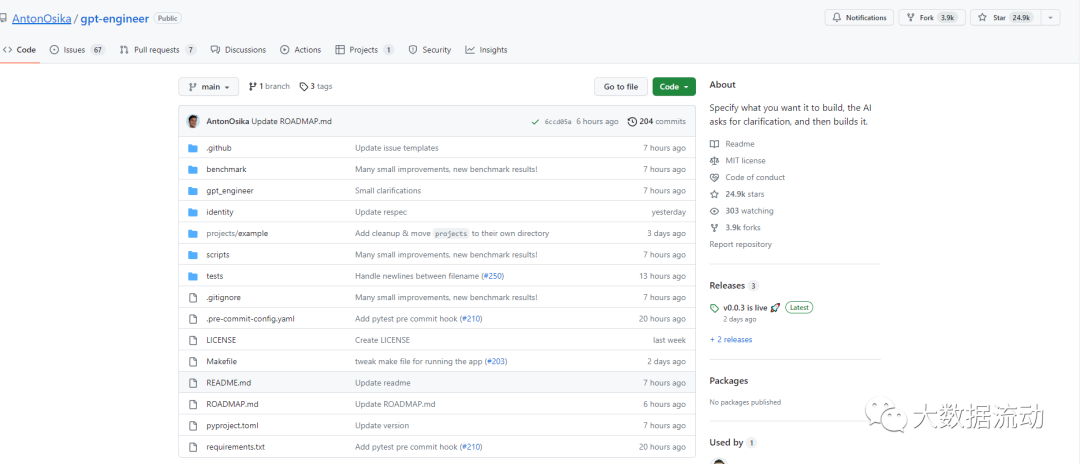Click the .gitignore file icon
Screen dimensions: 1080x464
[x=193, y=297]
